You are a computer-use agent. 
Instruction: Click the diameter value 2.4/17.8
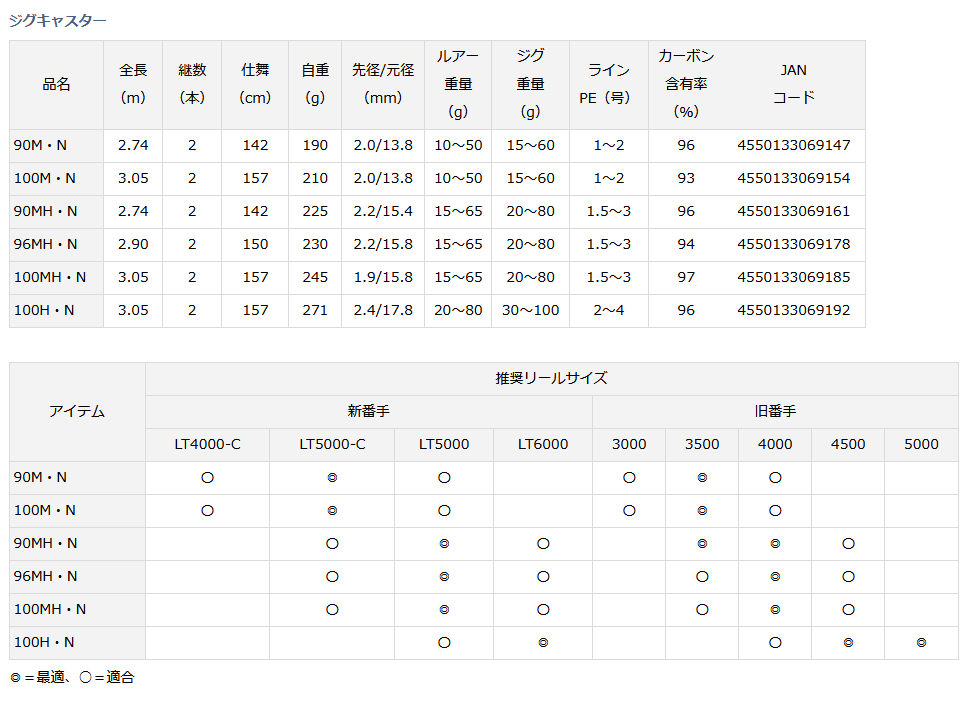point(383,310)
